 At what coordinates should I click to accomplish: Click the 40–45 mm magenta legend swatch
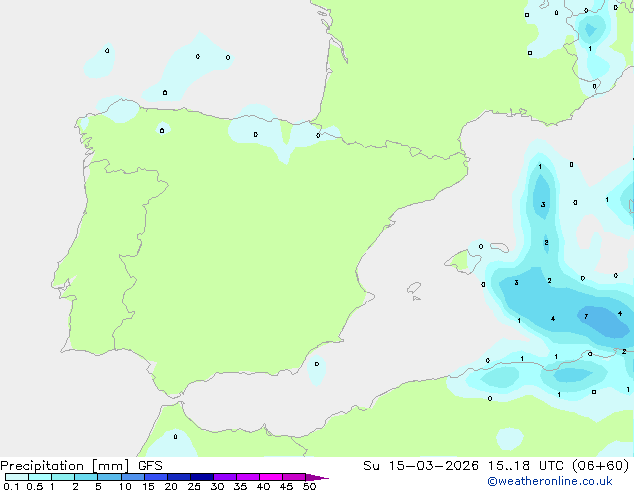pyautogui.click(x=271, y=477)
